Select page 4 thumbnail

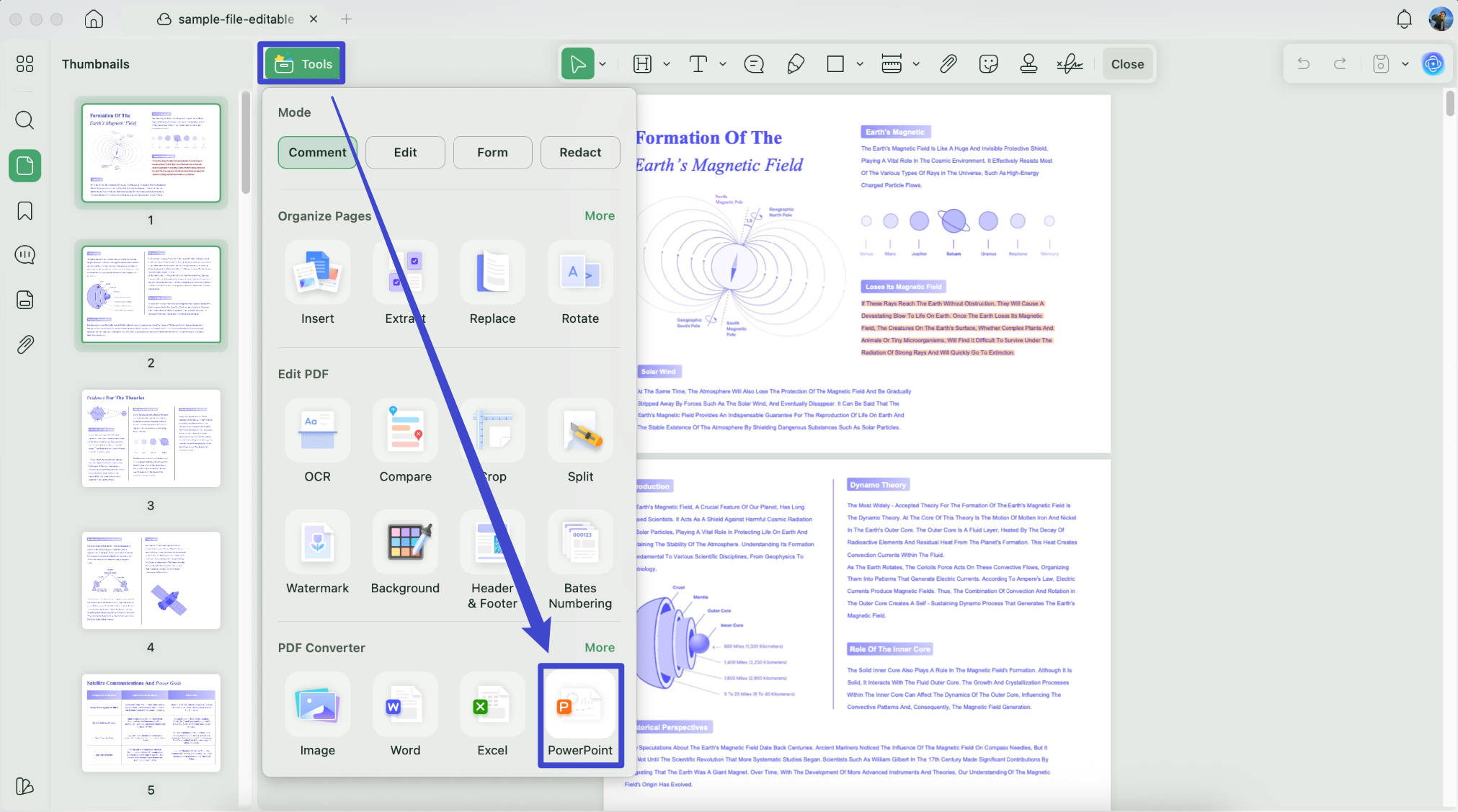coord(151,580)
